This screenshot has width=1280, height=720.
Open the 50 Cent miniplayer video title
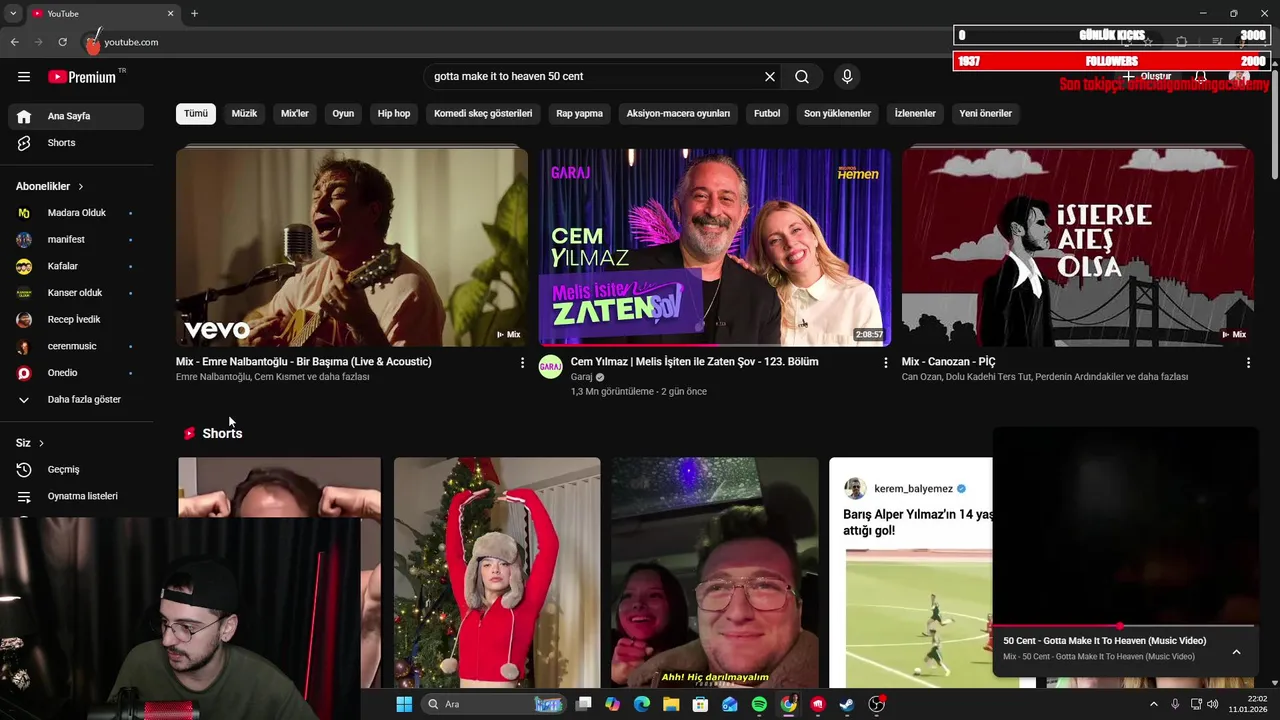tap(1104, 641)
